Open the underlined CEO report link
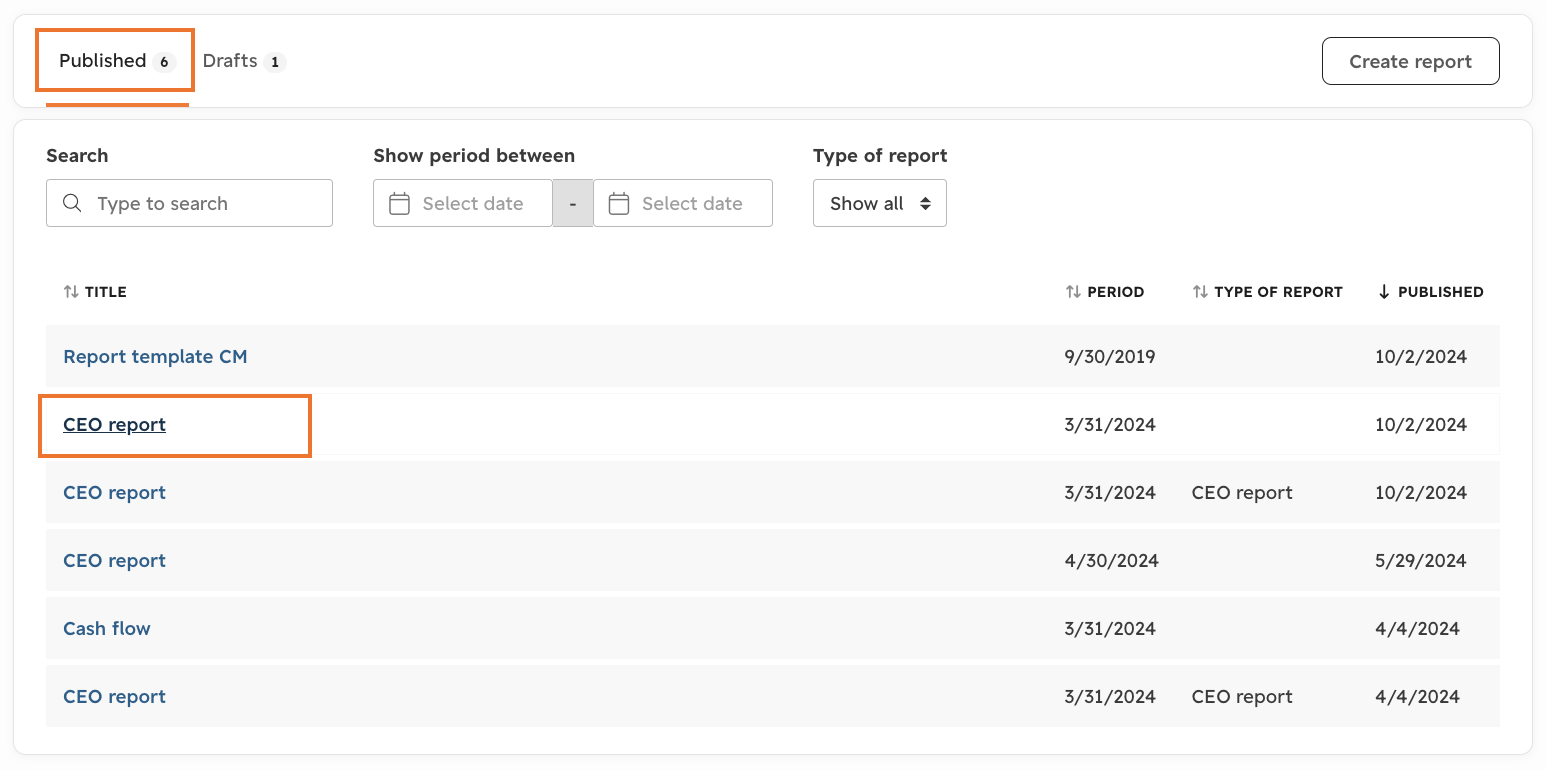The width and height of the screenshot is (1546, 770). click(x=114, y=424)
